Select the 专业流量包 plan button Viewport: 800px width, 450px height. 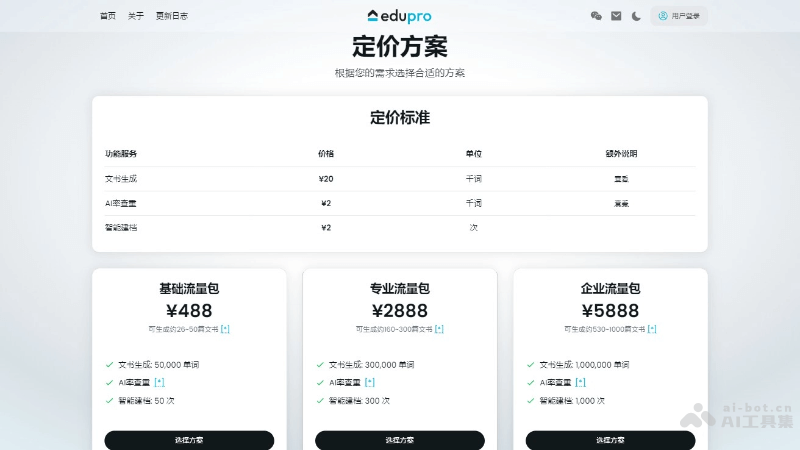400,440
